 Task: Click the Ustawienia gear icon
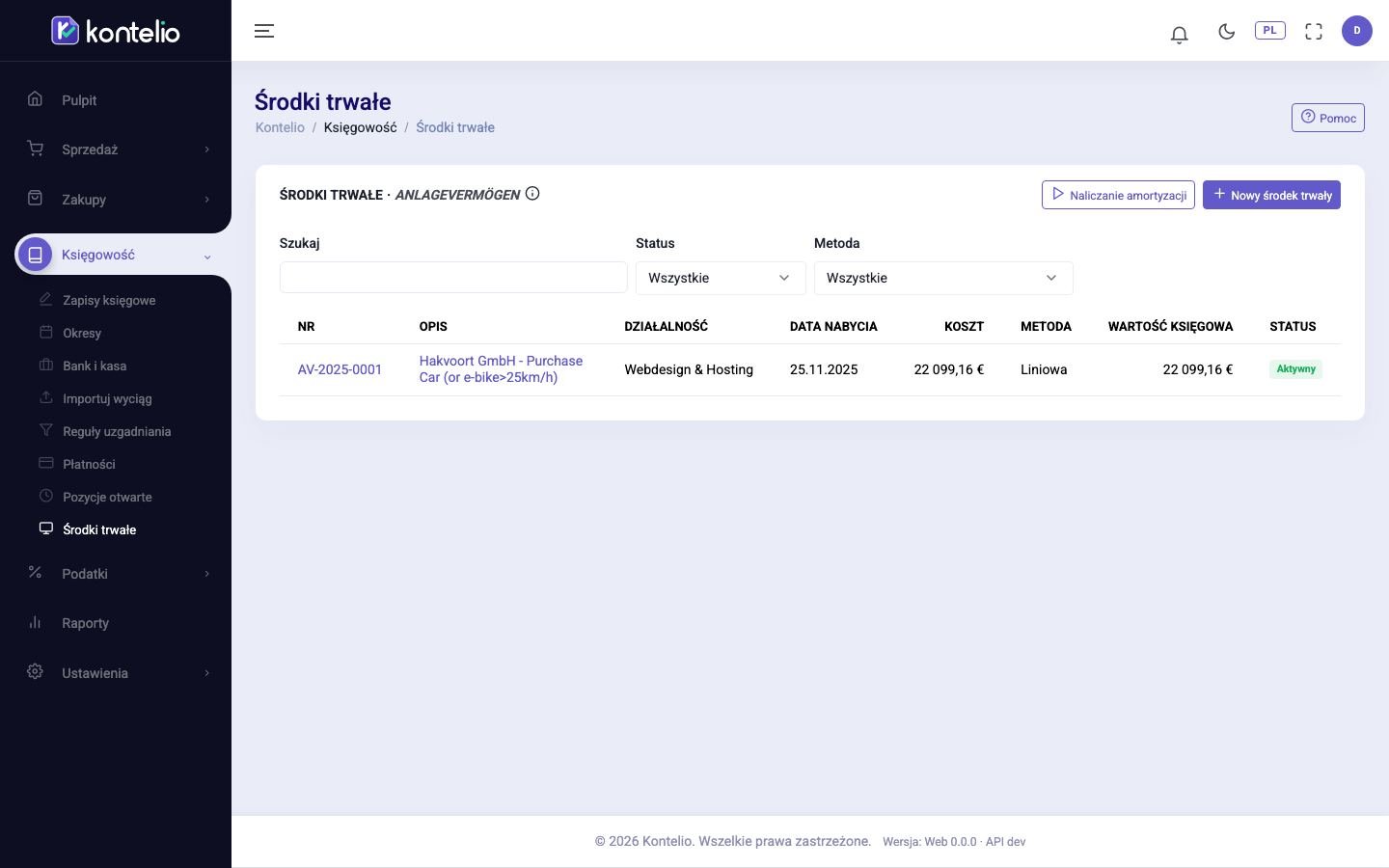(x=35, y=671)
